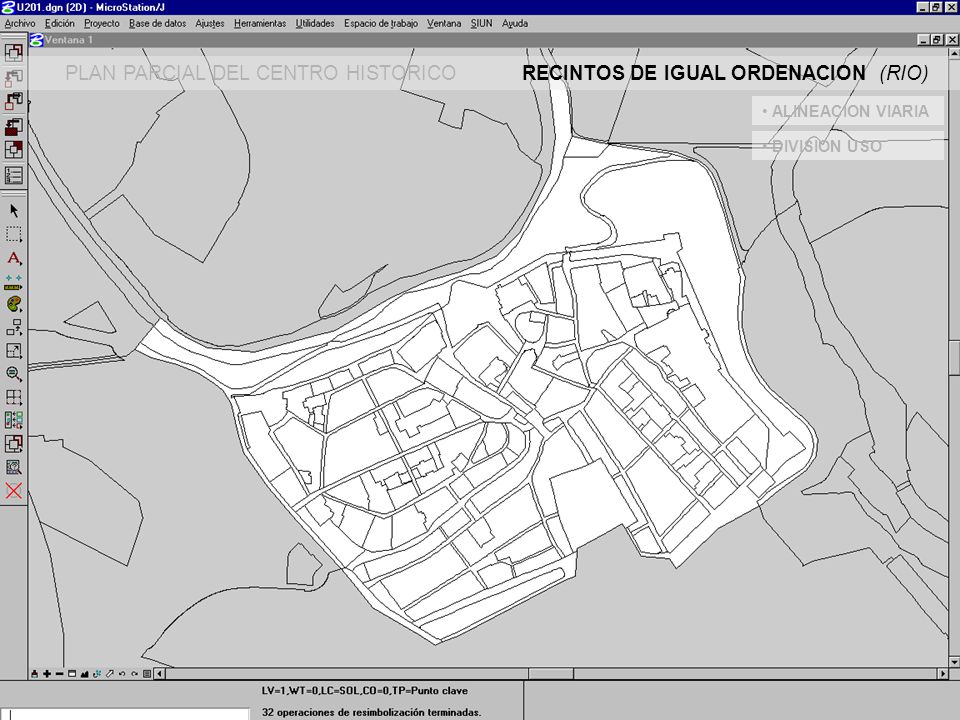Open the Ajustes menu
960x720 pixels.
tap(209, 23)
